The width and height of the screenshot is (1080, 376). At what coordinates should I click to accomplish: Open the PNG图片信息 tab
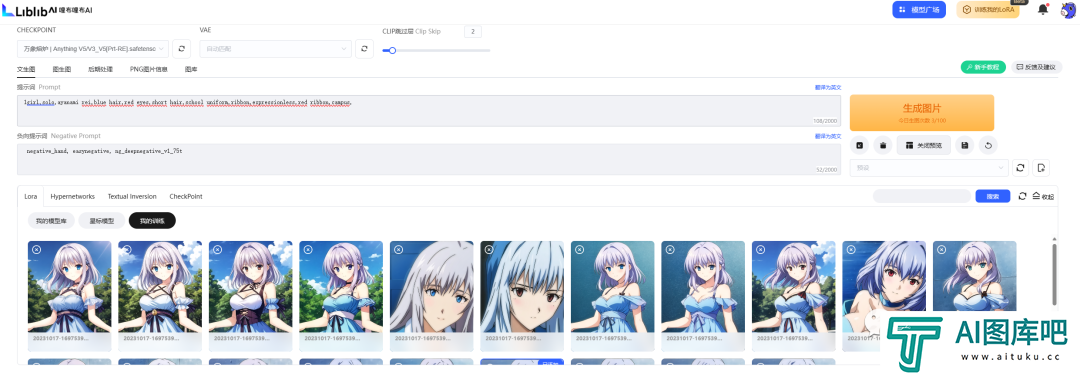[149, 70]
